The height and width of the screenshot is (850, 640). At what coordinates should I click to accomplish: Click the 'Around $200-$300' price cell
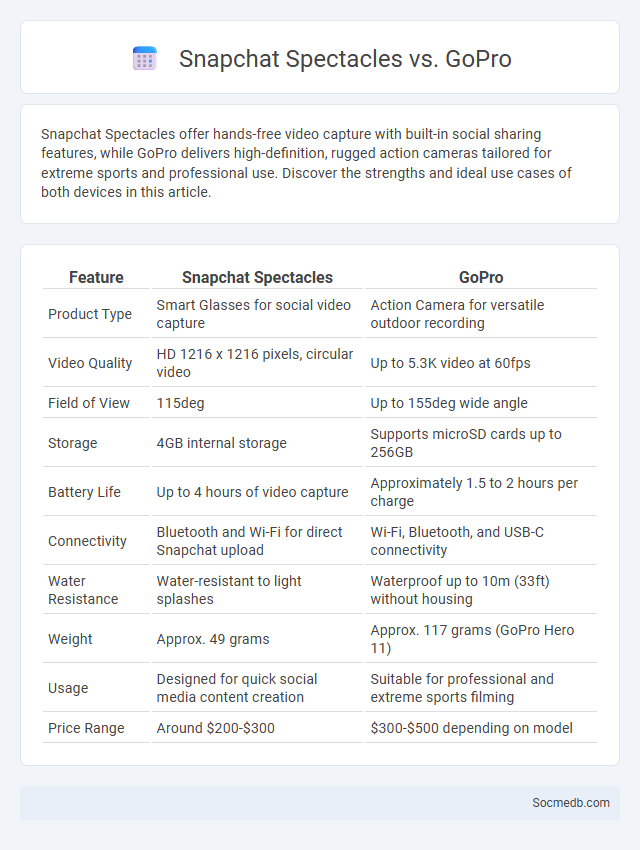(x=216, y=727)
